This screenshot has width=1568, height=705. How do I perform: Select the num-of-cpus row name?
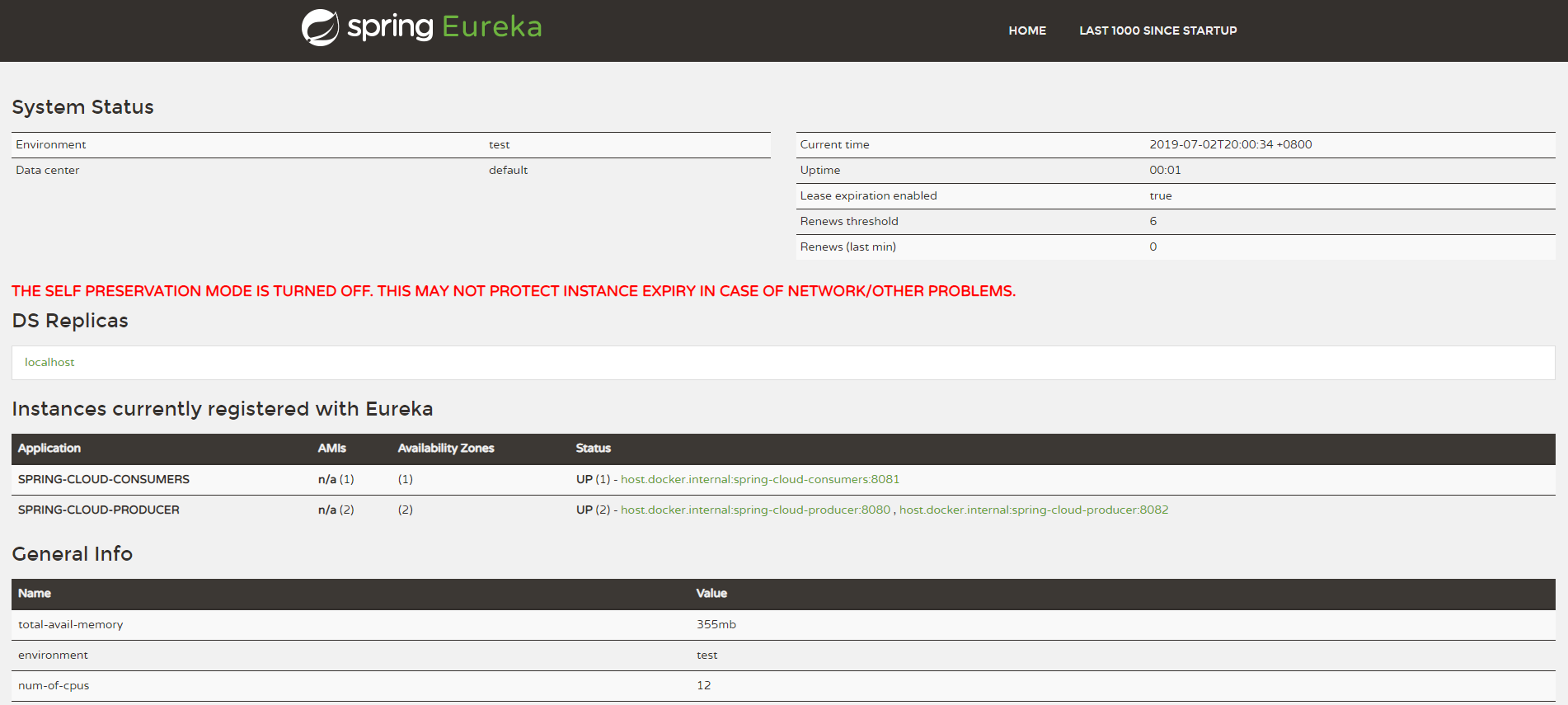54,685
